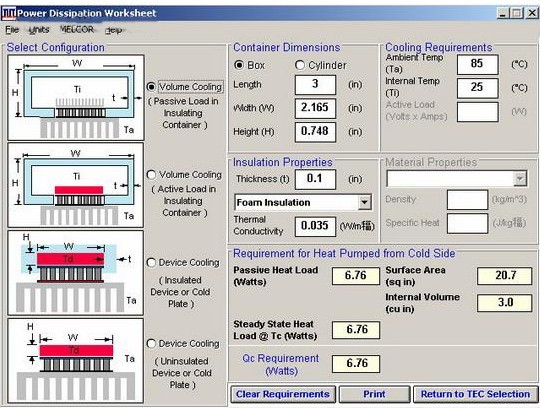Click the Print button
This screenshot has height=408, width=540.
374,394
